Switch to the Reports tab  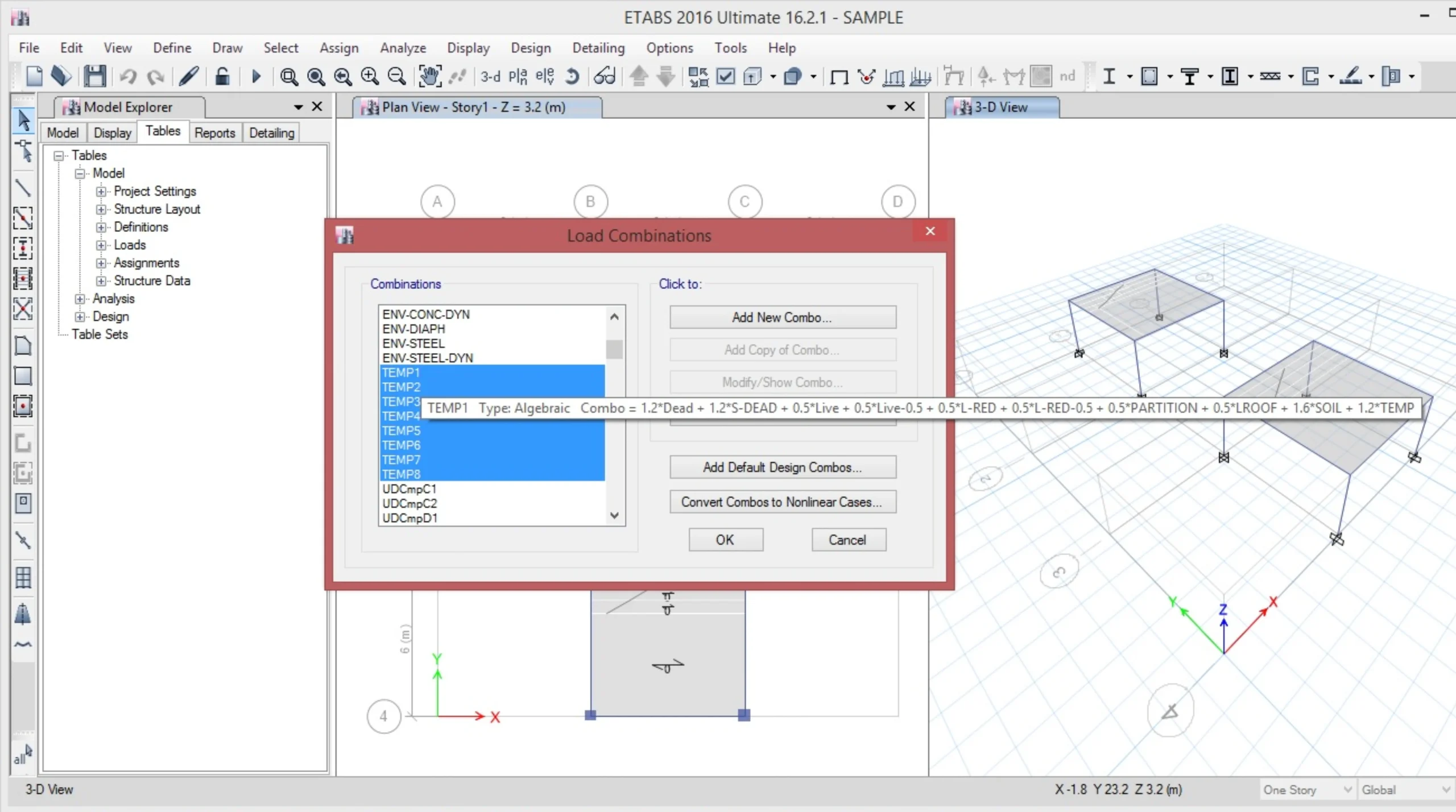214,132
